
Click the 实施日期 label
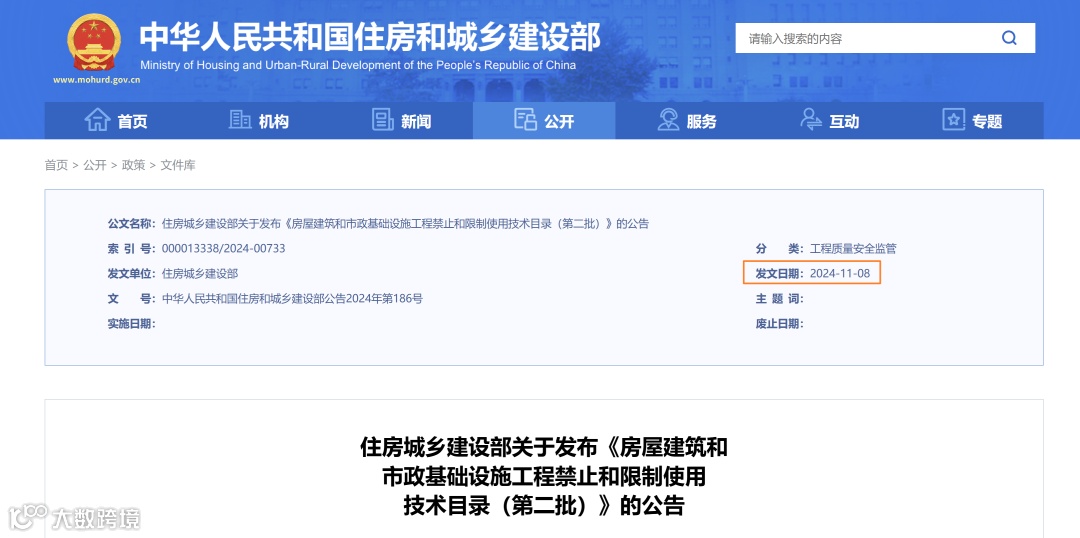[x=132, y=324]
